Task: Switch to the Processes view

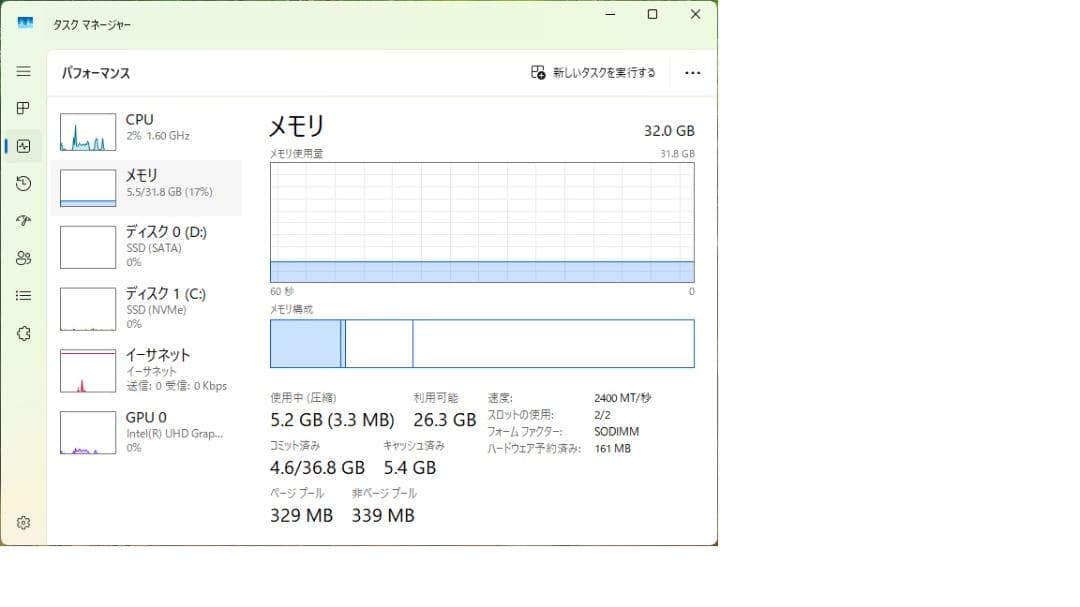Action: point(23,108)
